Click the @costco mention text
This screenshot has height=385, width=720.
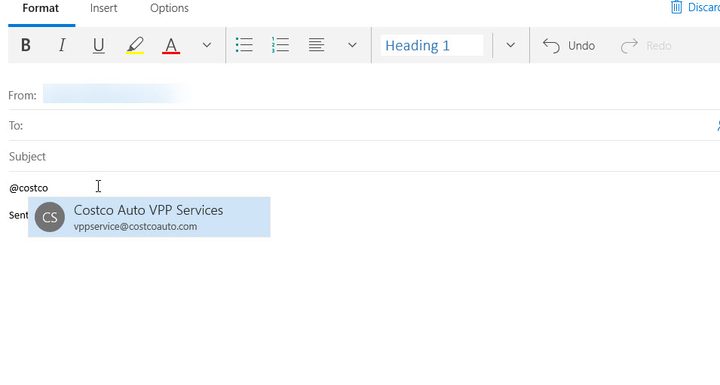coord(28,188)
